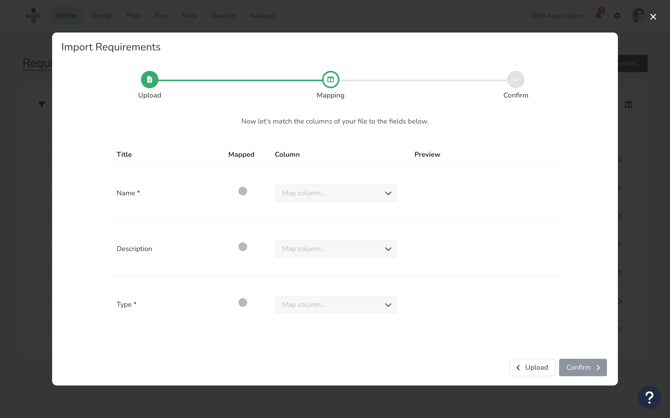670x418 pixels.
Task: Click the Confirm step checkmark icon
Action: click(x=515, y=79)
